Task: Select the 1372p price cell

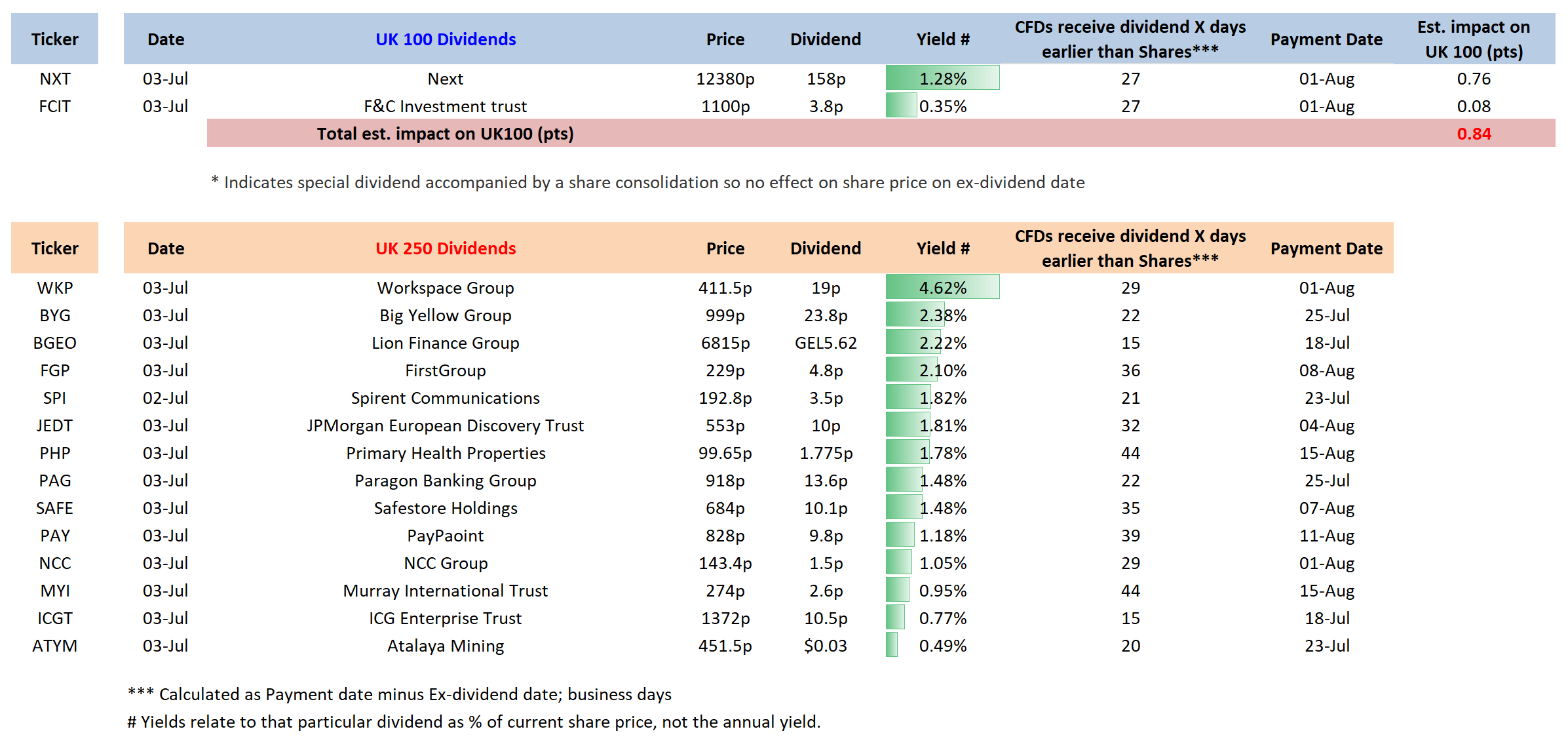Action: tap(725, 618)
